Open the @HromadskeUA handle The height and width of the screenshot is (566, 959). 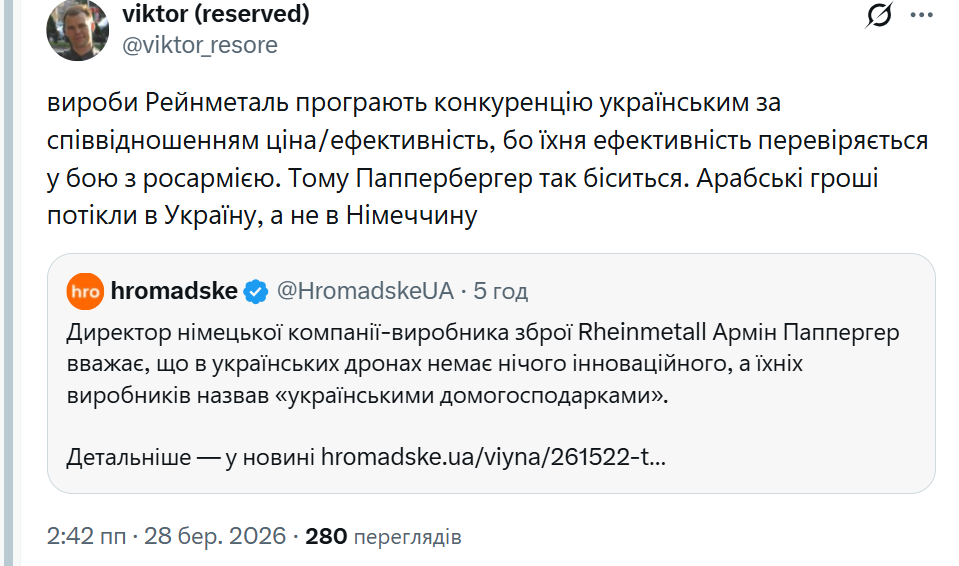[364, 292]
